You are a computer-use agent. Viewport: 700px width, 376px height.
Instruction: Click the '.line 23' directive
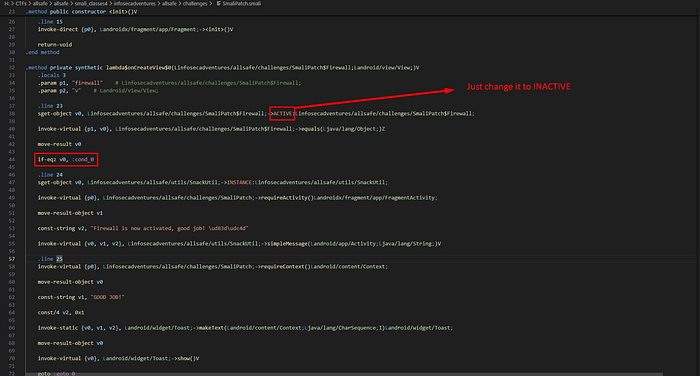[x=50, y=106]
